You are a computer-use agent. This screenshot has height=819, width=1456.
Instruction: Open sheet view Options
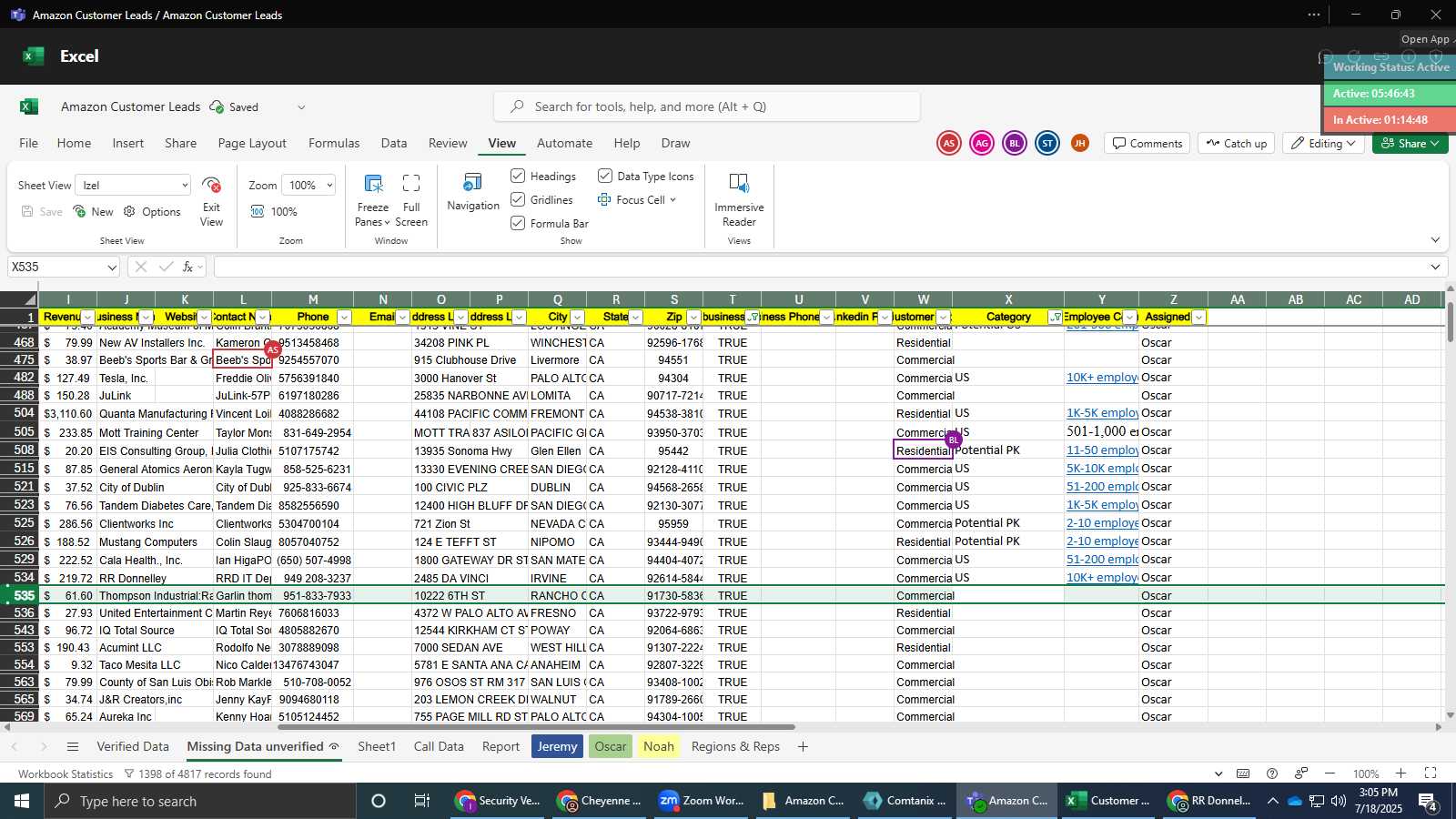(x=152, y=211)
